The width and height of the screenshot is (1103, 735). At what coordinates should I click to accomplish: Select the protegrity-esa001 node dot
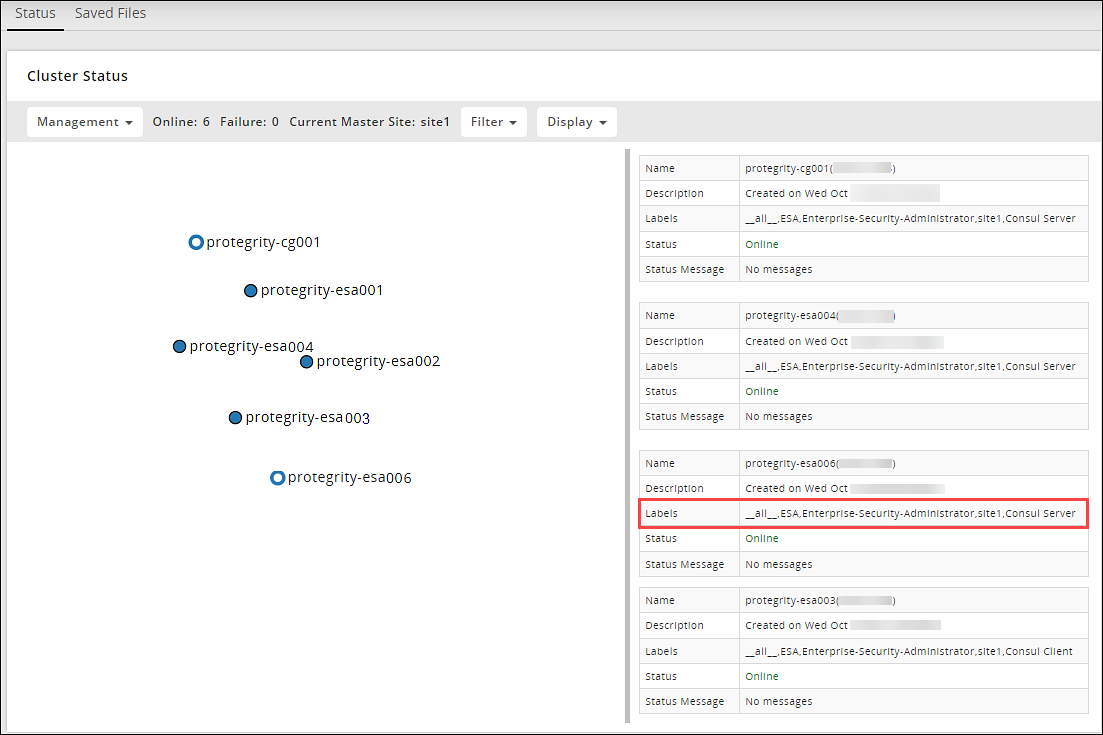coord(251,291)
